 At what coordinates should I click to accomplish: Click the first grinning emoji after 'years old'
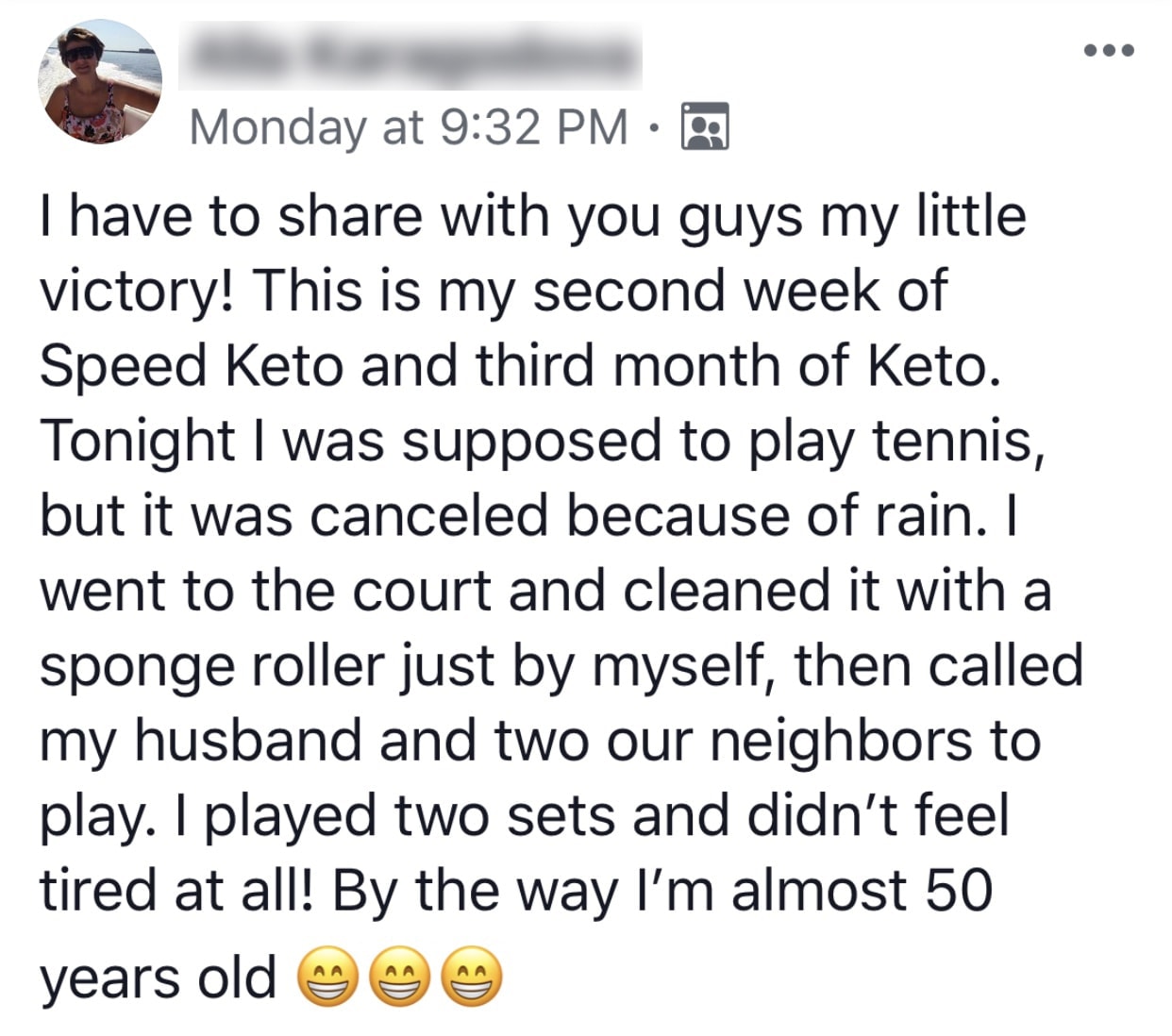coord(328,978)
